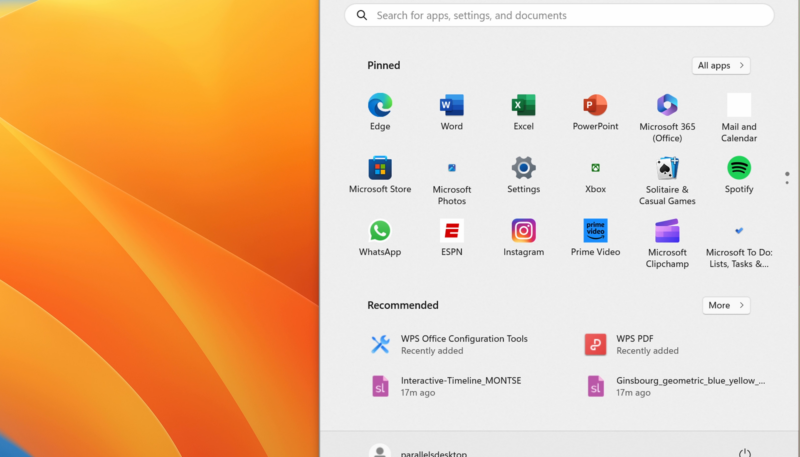Open Microsoft Clipchamp video editor

[667, 231]
